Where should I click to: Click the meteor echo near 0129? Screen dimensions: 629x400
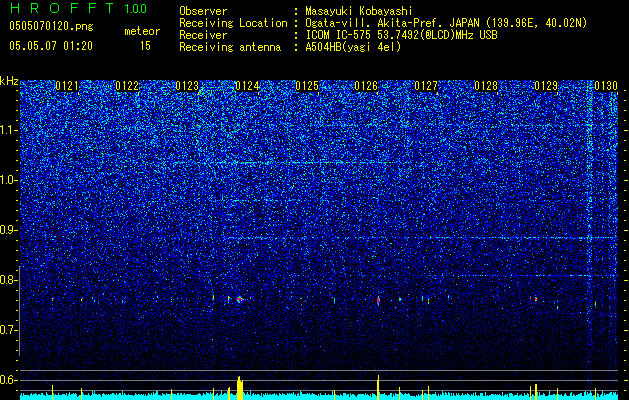(x=535, y=298)
